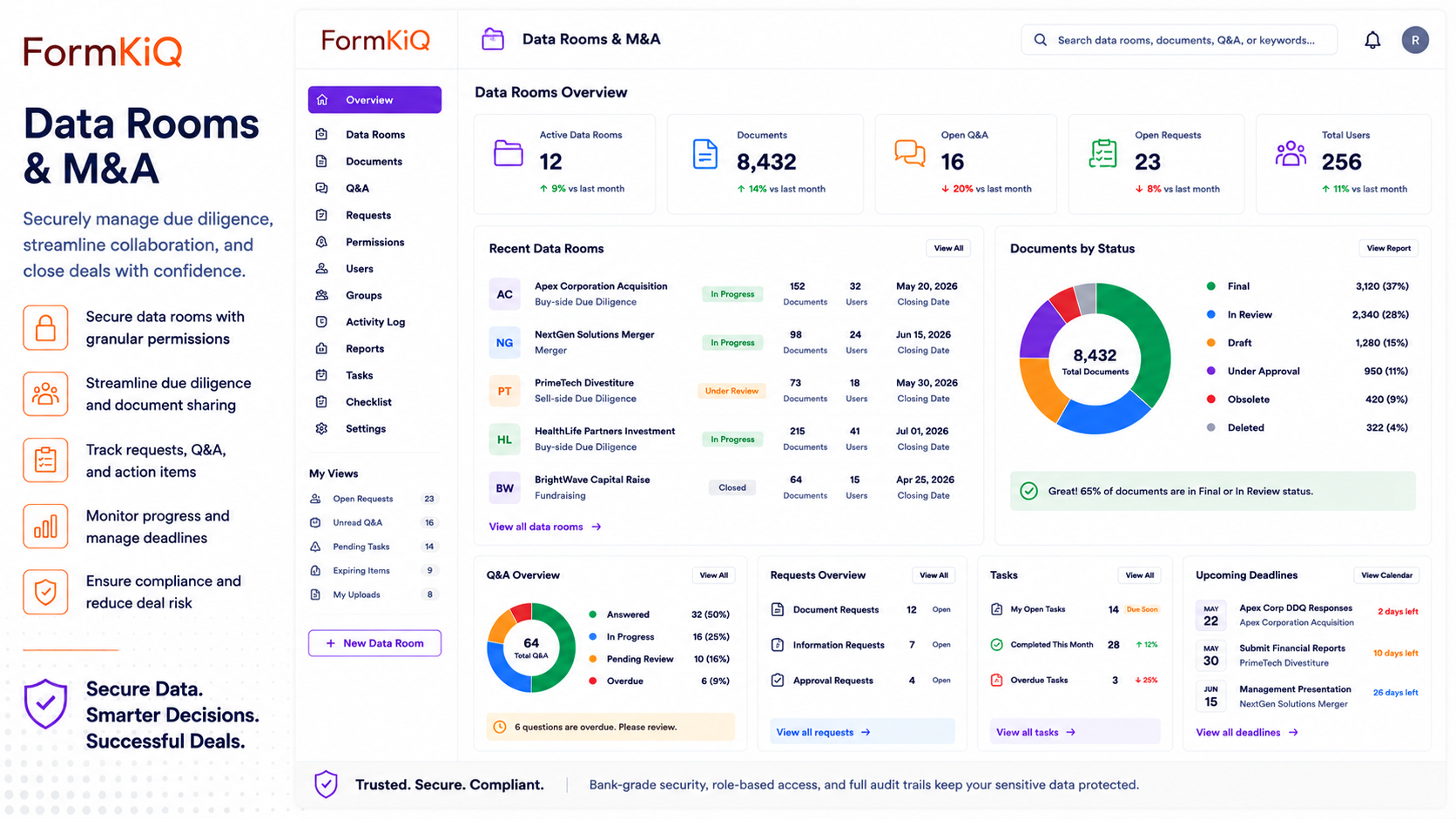Viewport: 1456px width, 819px height.
Task: Click the Open Q&A chat bubbles icon
Action: pyautogui.click(x=910, y=153)
